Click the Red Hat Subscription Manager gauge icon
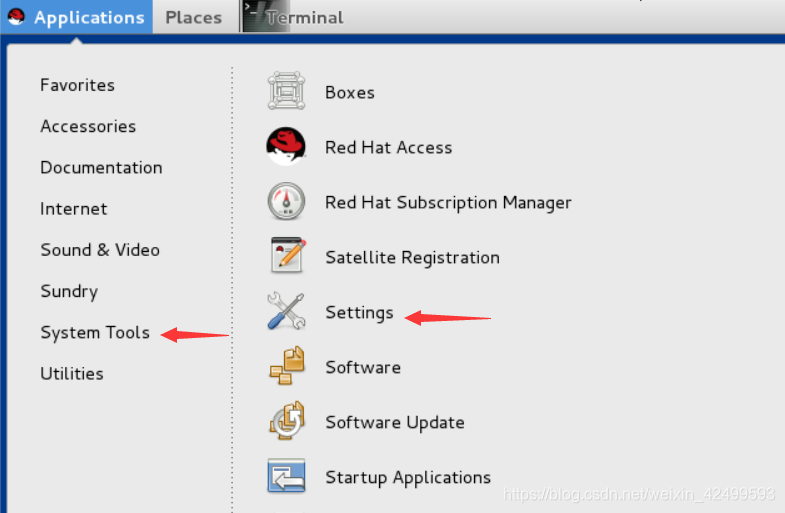Screen dimensions: 785x513 286,201
